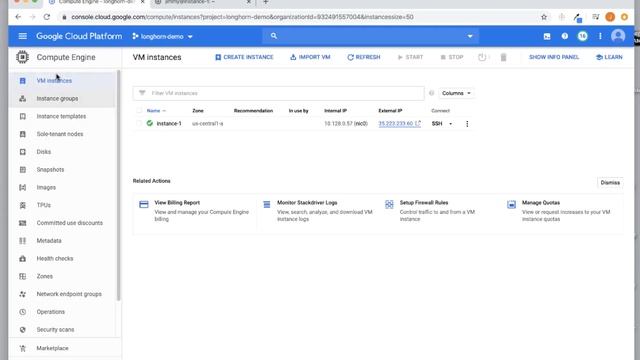Screen dimensions: 640x360
Task: Reload the browser page
Action: point(47,17)
